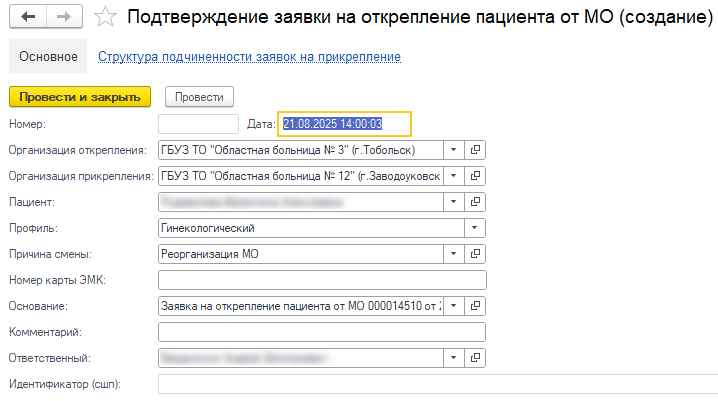Open the Профиль dropdown
Image resolution: width=718 pixels, height=401 pixels.
coord(476,228)
